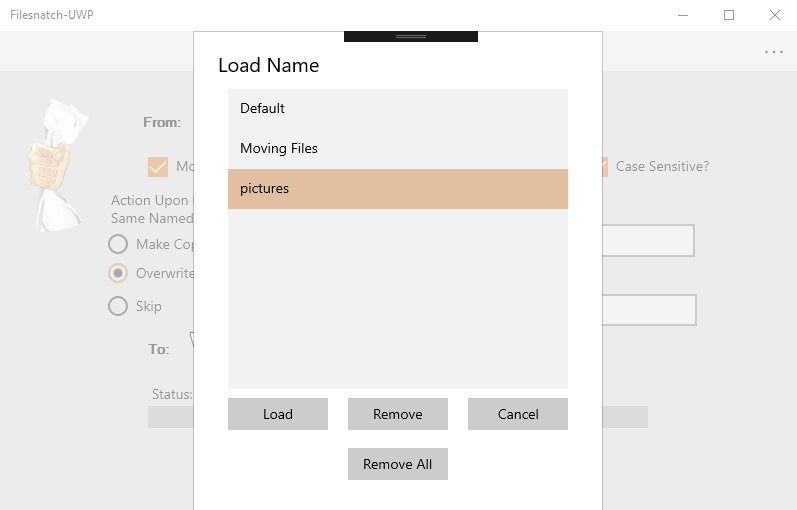Click the Filesnatch candy-fist logo
This screenshot has height=510, width=797.
54,165
